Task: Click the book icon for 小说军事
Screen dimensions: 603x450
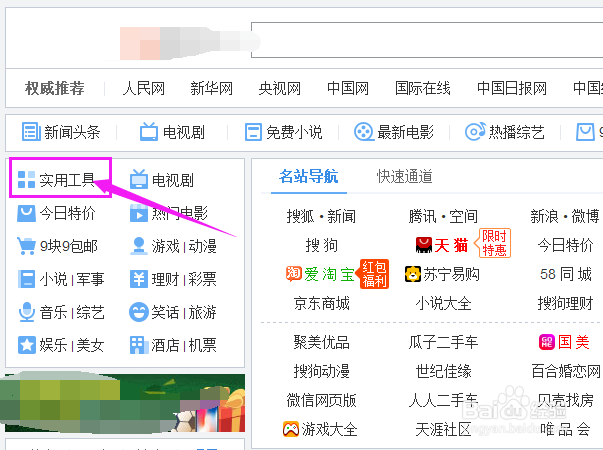Action: (27, 279)
